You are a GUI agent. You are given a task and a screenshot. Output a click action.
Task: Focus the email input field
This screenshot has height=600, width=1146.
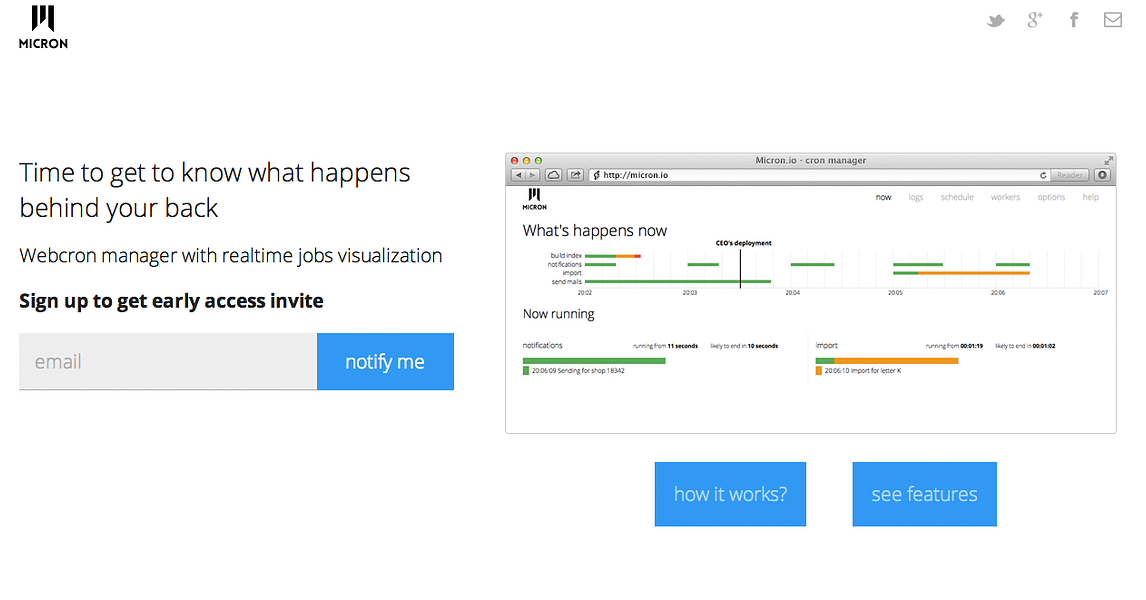coord(168,361)
